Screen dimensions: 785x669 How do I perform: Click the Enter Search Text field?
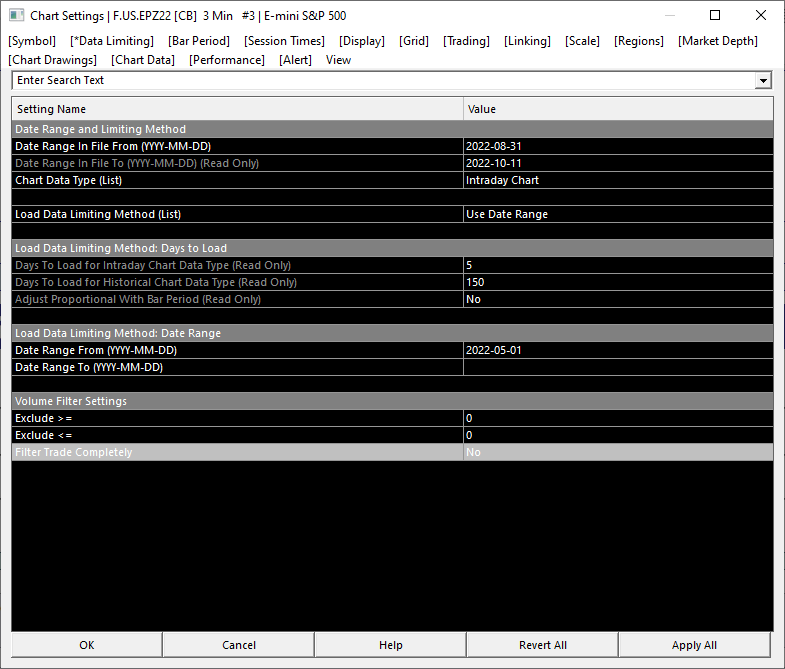[383, 80]
